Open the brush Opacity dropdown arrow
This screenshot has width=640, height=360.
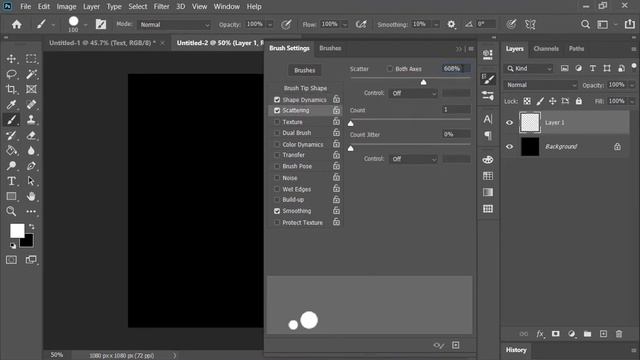[x=270, y=25]
